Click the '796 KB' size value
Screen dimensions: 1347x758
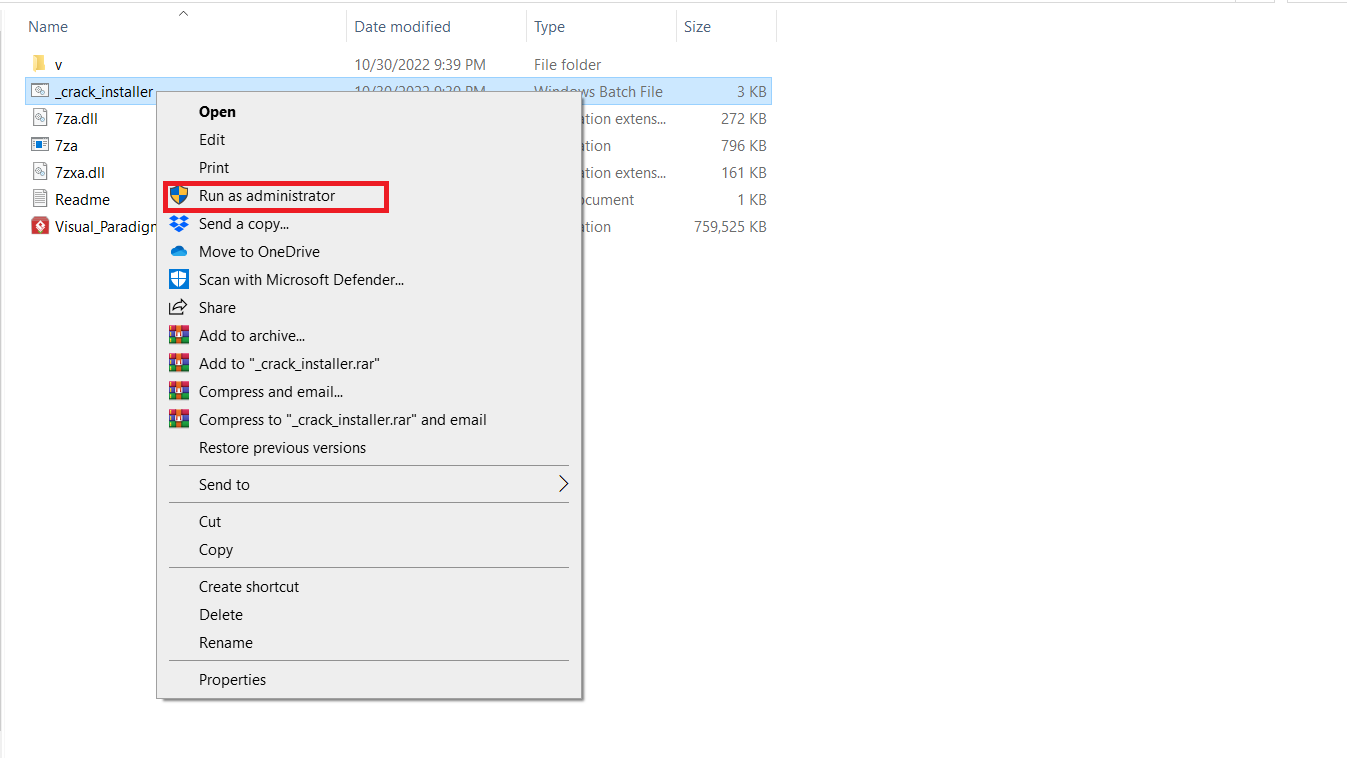tap(744, 146)
